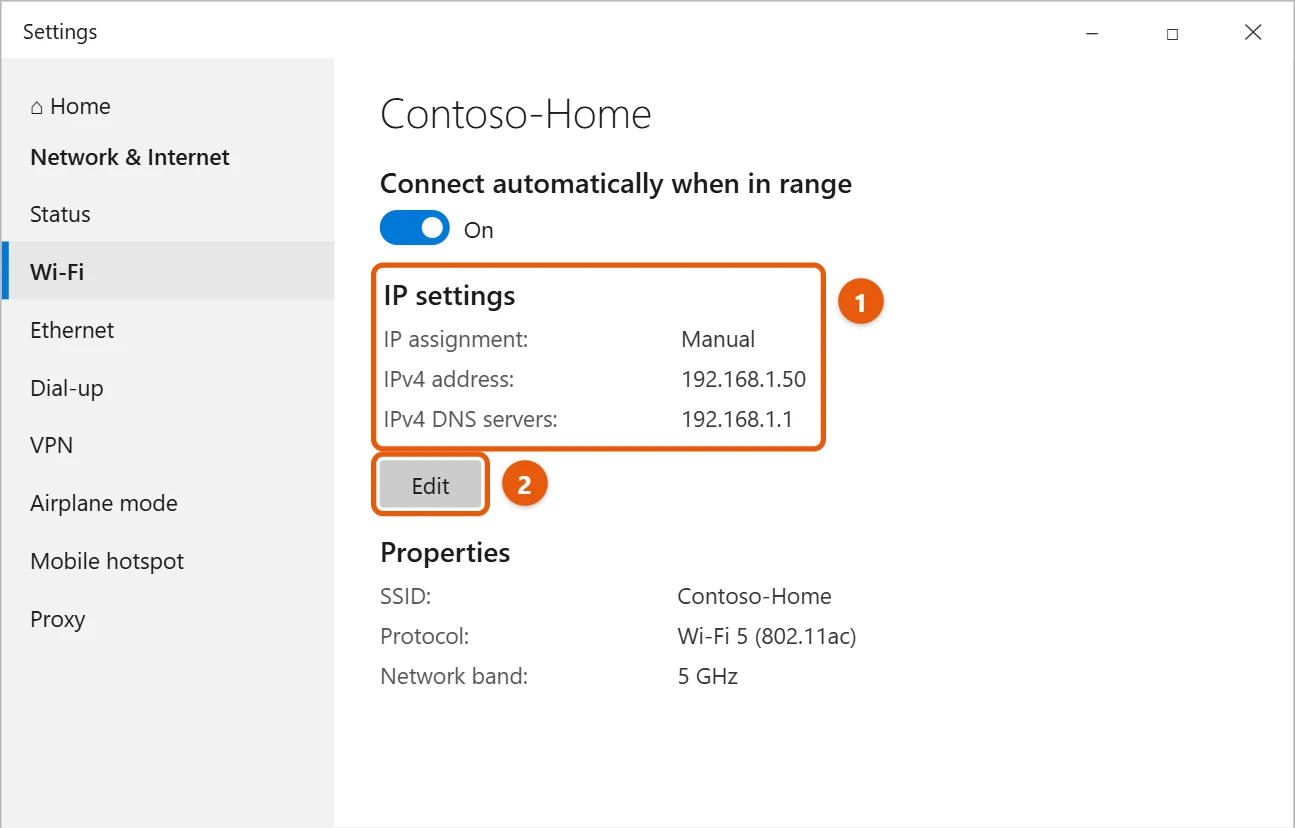Click the Contoso-Home page heading

(x=516, y=114)
